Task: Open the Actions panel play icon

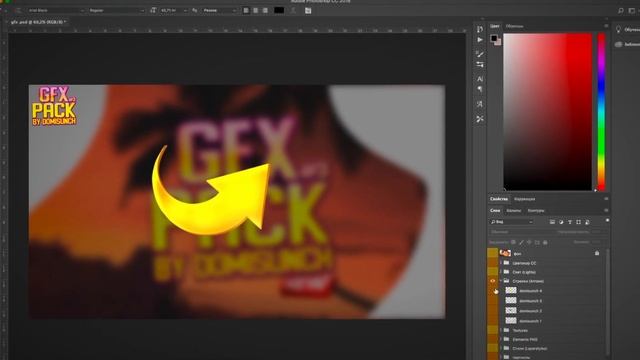Action: pyautogui.click(x=480, y=40)
